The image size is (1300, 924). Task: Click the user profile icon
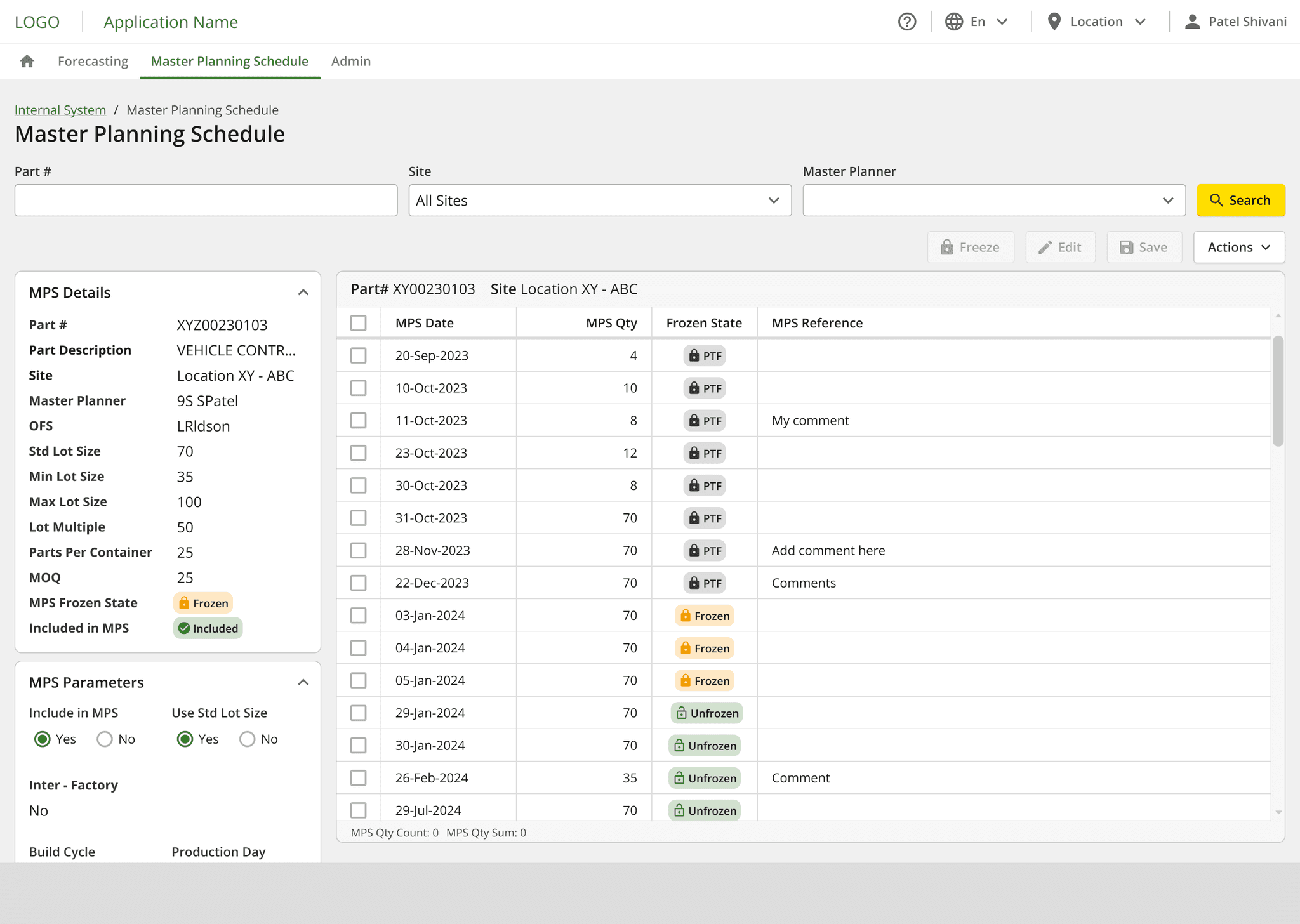point(1192,22)
